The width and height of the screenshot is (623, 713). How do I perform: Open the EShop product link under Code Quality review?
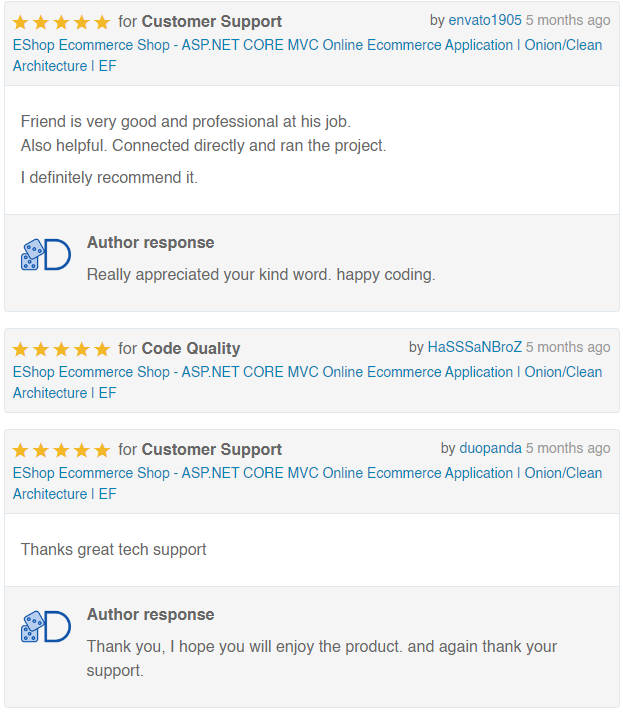[x=307, y=372]
